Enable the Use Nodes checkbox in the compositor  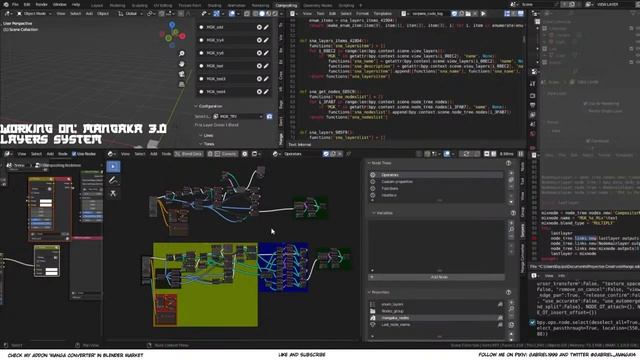pyautogui.click(x=74, y=154)
